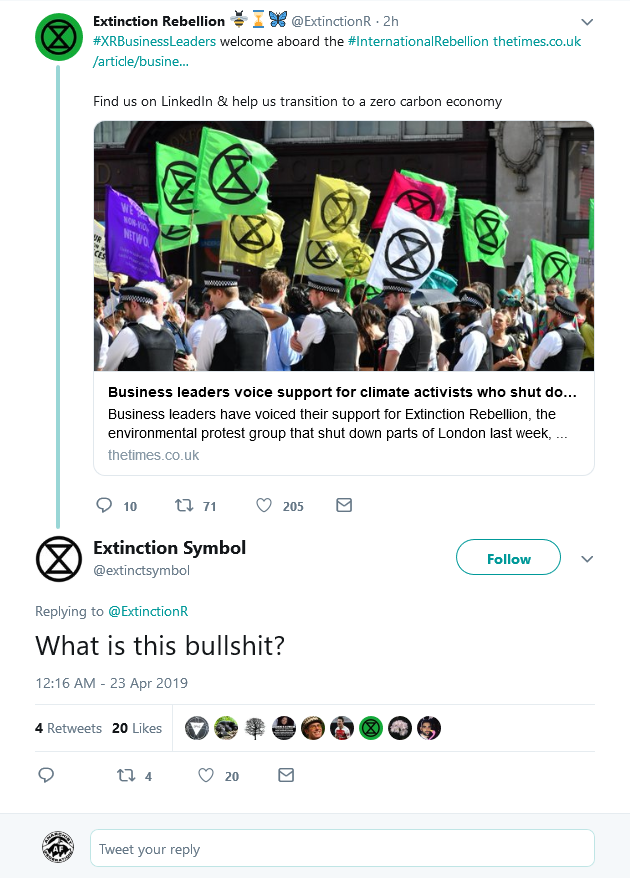Send Extinction Rebellion tweet via direct message
The height and width of the screenshot is (878, 630).
click(x=344, y=506)
